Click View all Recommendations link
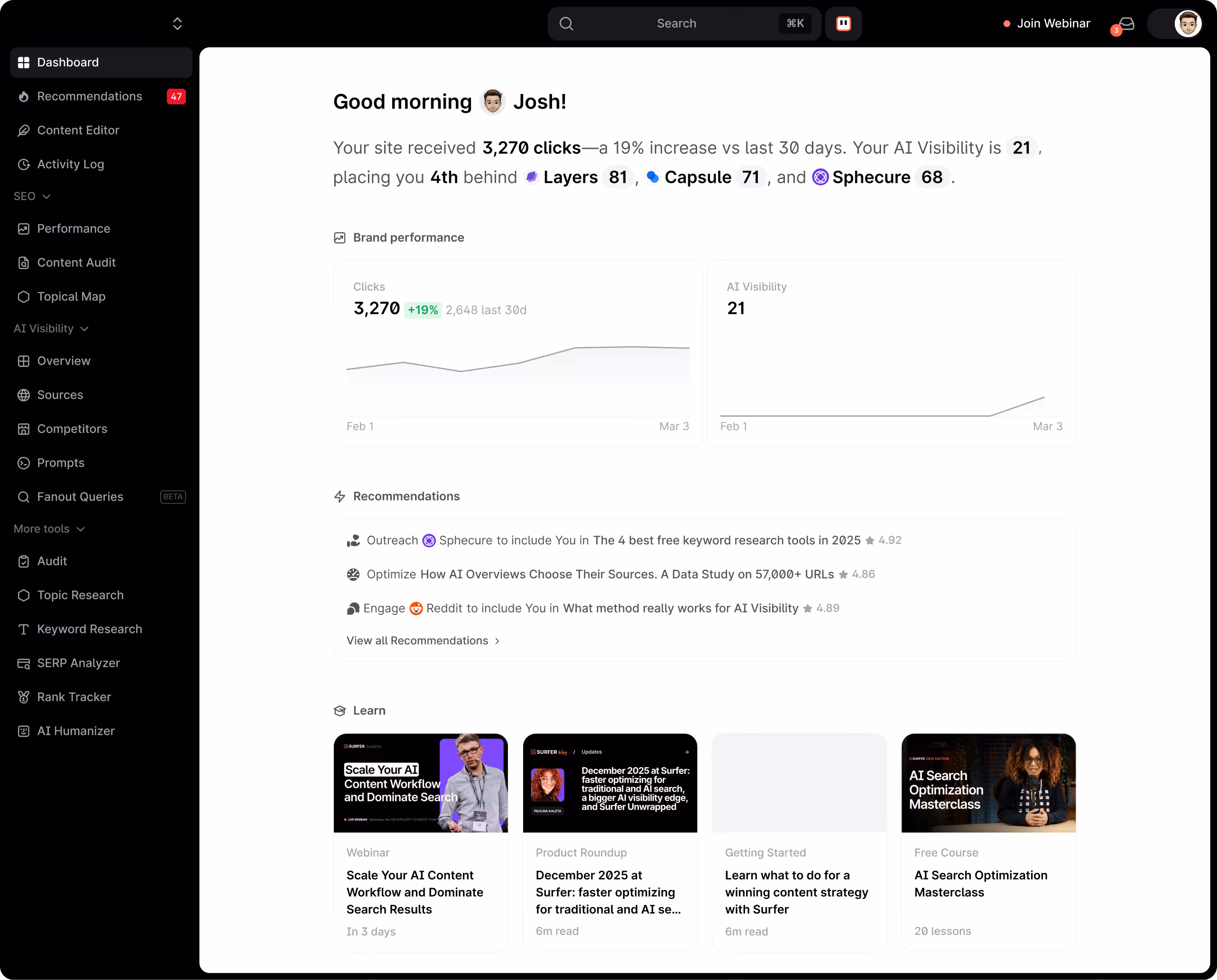The width and height of the screenshot is (1217, 980). [423, 641]
